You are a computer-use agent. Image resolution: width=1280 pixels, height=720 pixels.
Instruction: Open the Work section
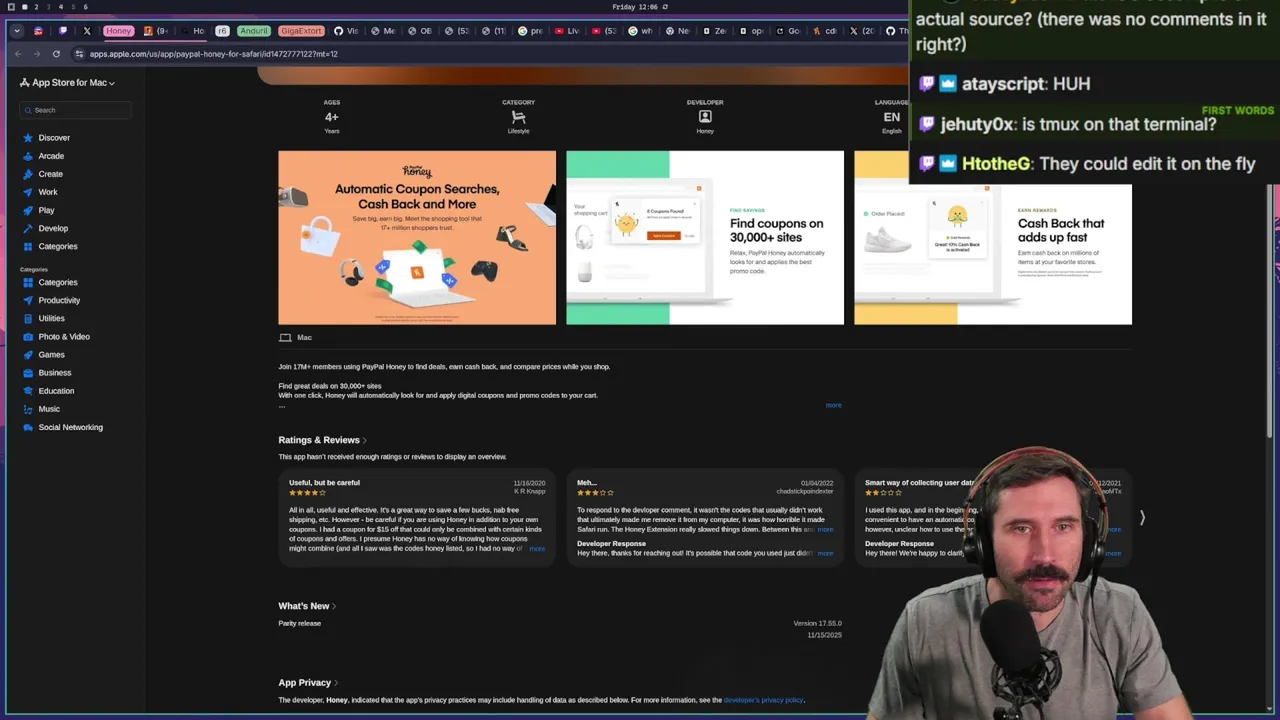pyautogui.click(x=48, y=192)
